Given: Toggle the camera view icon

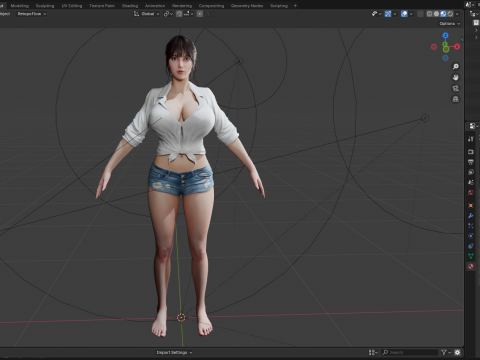Looking at the screenshot, I should pos(456,88).
